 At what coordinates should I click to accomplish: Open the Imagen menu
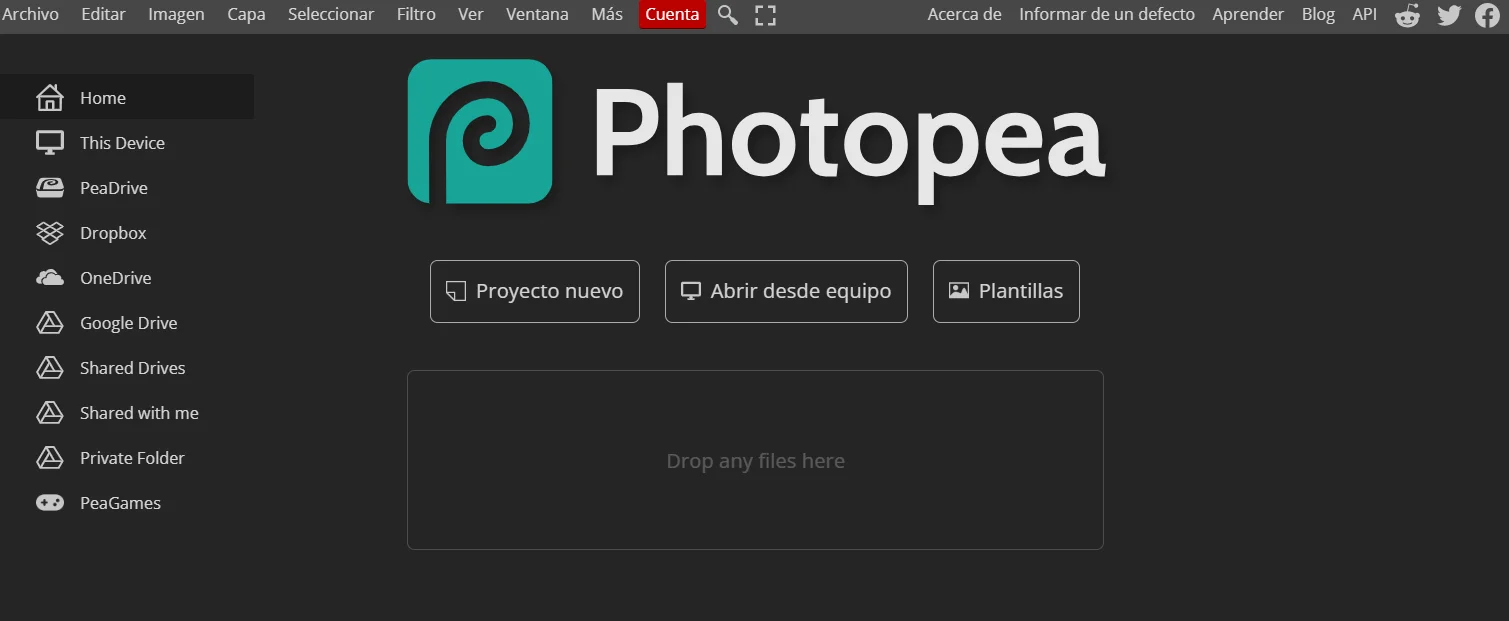(177, 14)
